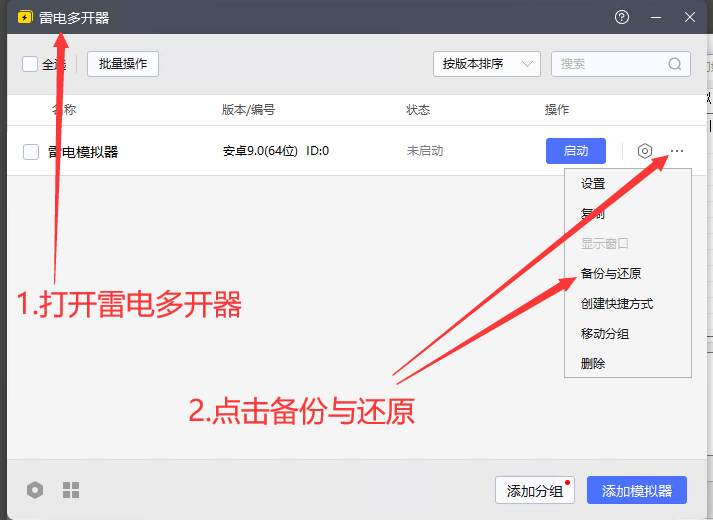Tick the 全选 select-all checkbox
The image size is (713, 520).
click(30, 64)
